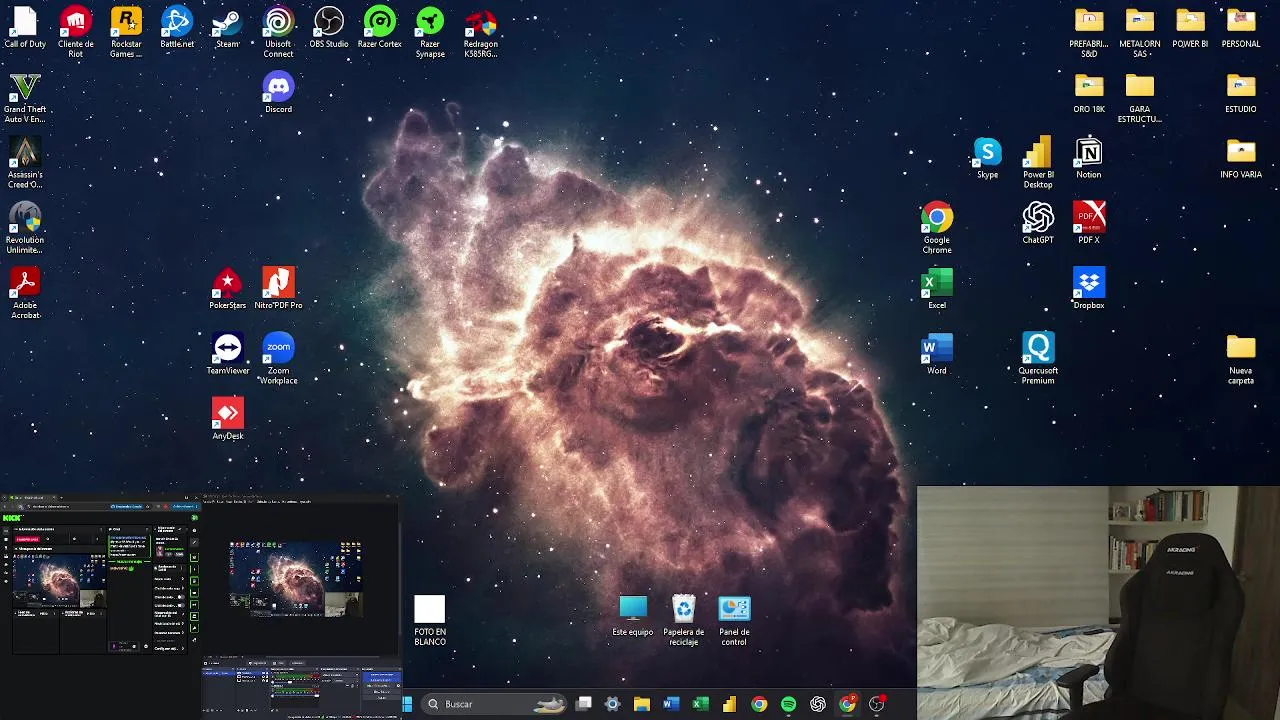Image resolution: width=1280 pixels, height=720 pixels.
Task: Open the Este equipo desktop icon
Action: click(633, 616)
